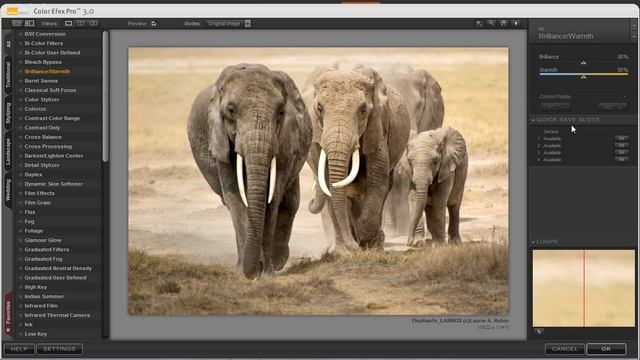Load the Default quick save slot
640x360 pixels.
click(551, 131)
